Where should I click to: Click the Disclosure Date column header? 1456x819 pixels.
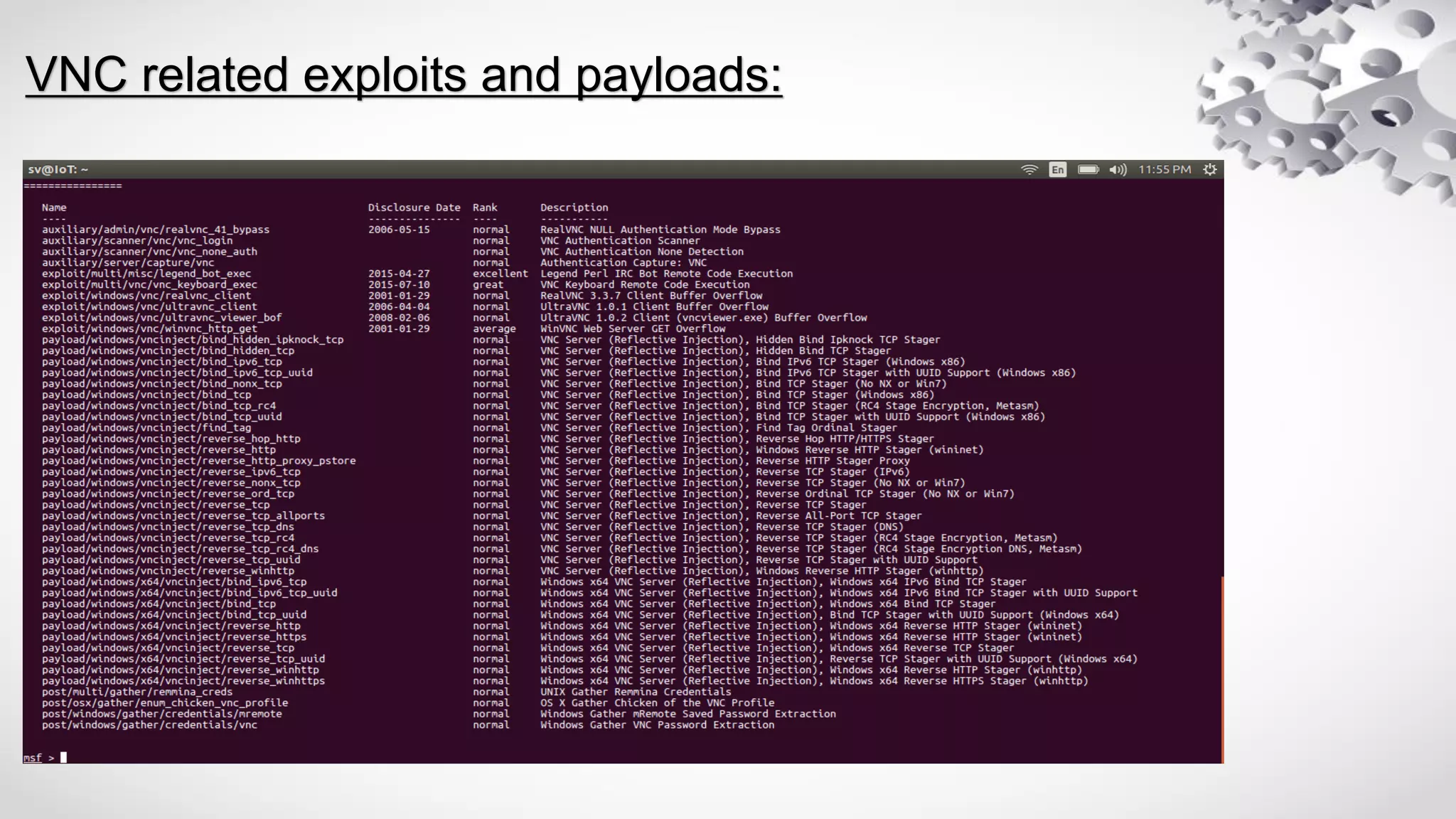coord(414,208)
